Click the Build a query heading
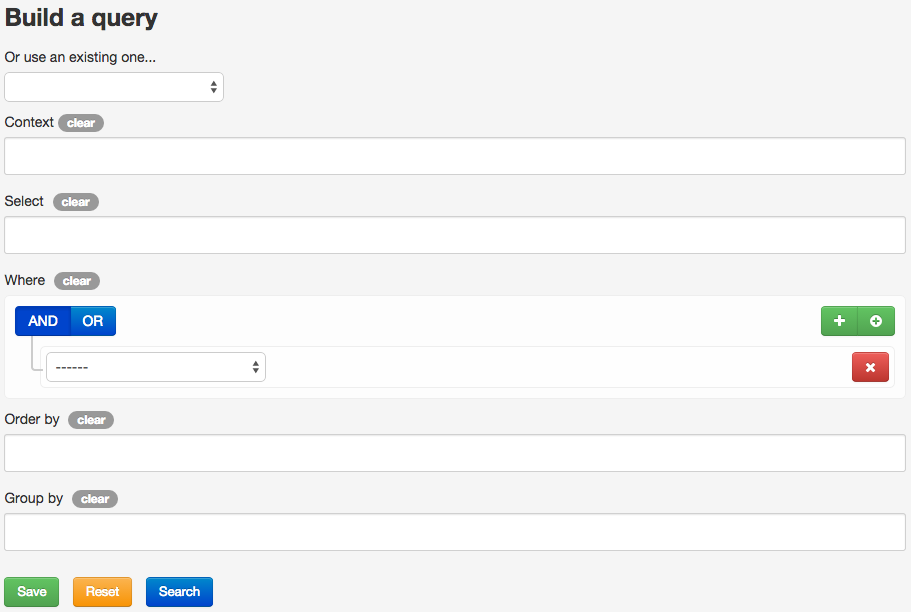Viewport: 911px width, 612px height. (x=81, y=18)
